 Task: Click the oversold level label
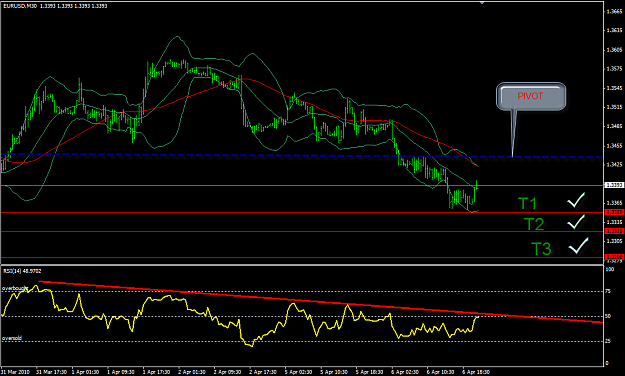tap(12, 338)
